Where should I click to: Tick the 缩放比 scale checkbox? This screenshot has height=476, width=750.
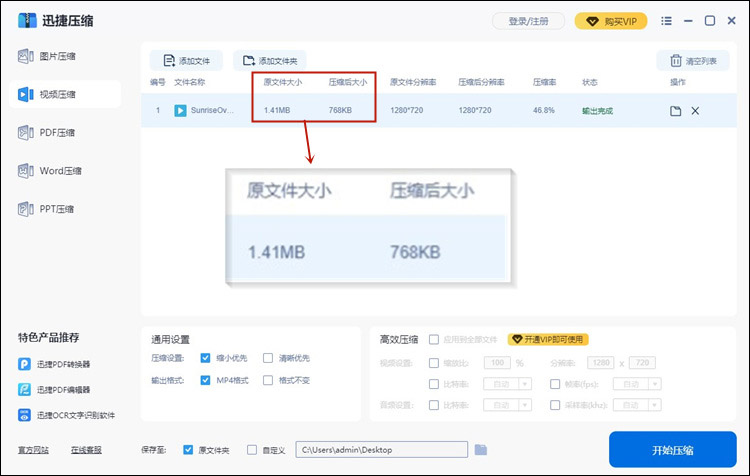434,363
